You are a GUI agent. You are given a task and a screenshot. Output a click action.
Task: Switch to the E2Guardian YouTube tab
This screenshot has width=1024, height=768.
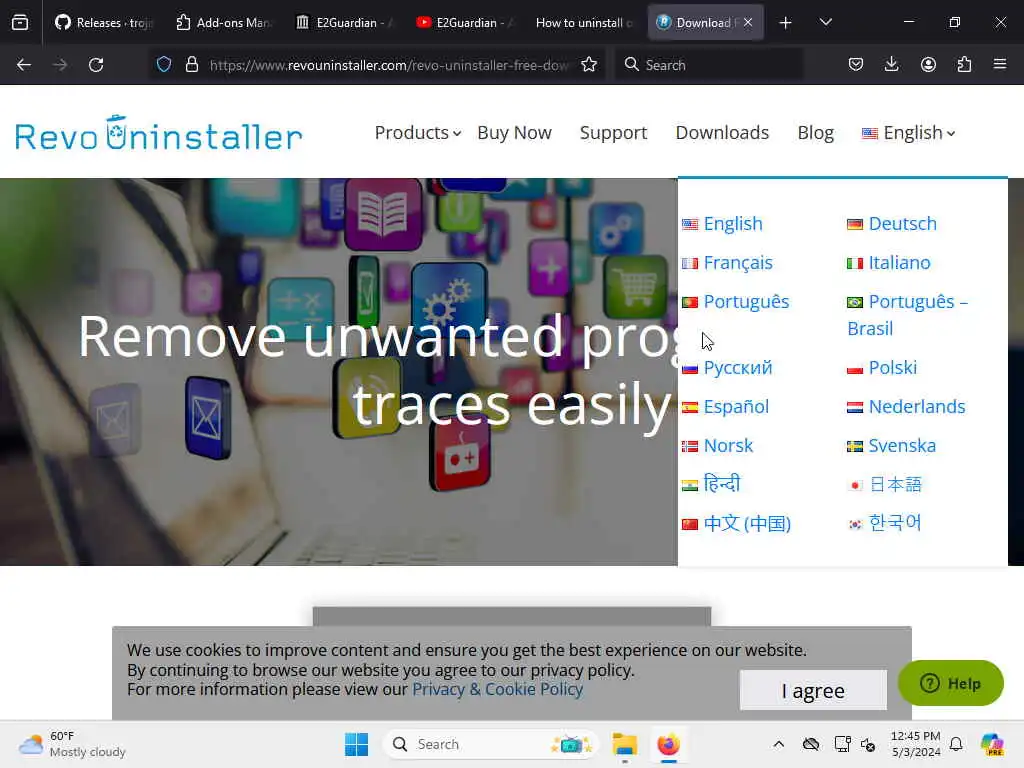pos(464,22)
